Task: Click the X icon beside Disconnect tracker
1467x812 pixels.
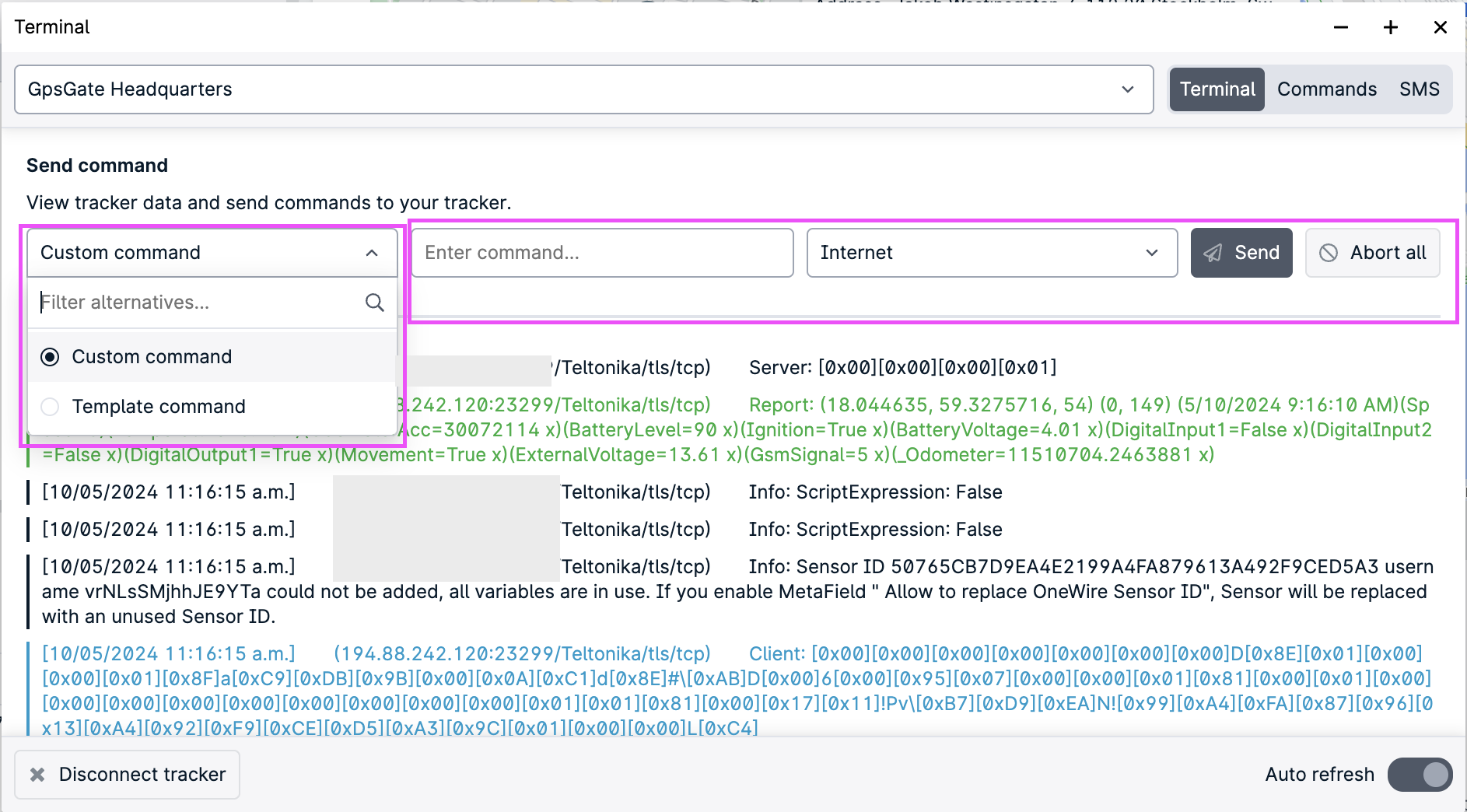Action: coord(36,774)
